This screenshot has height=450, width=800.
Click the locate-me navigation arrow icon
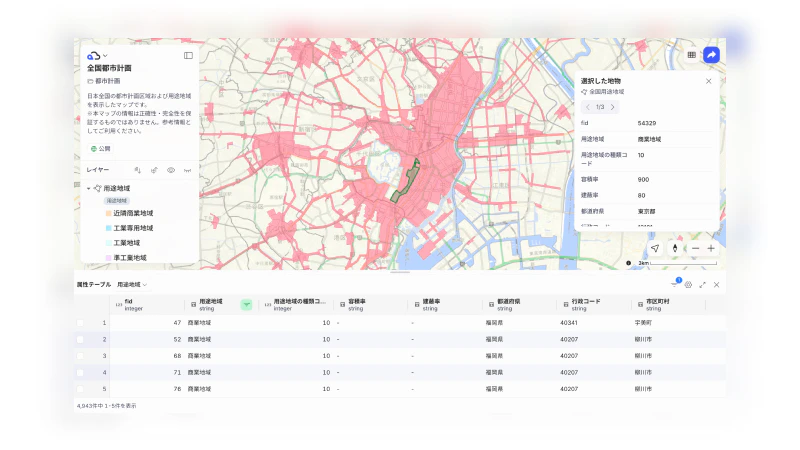tap(655, 248)
